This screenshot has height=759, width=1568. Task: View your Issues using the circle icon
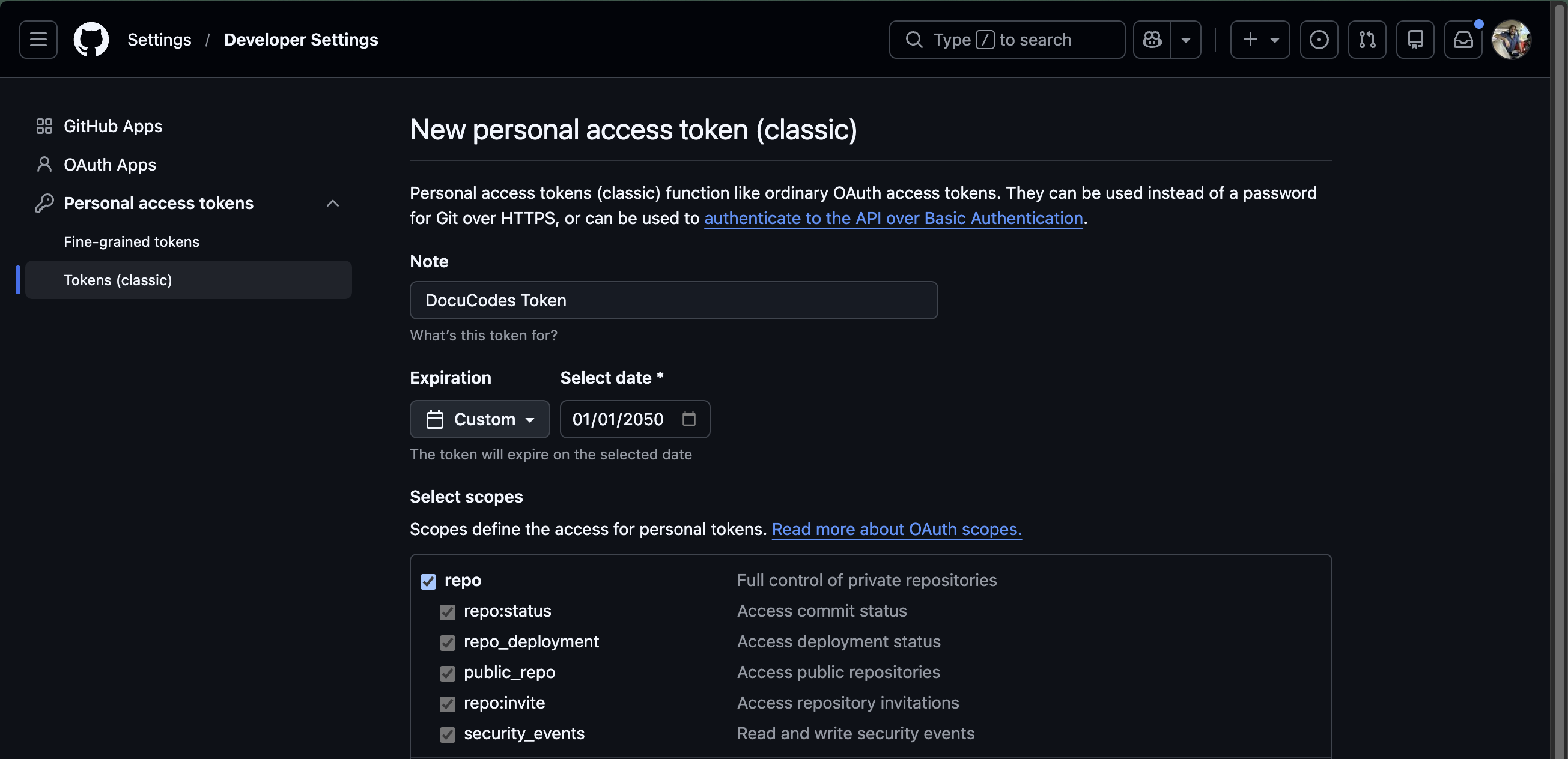[1319, 39]
